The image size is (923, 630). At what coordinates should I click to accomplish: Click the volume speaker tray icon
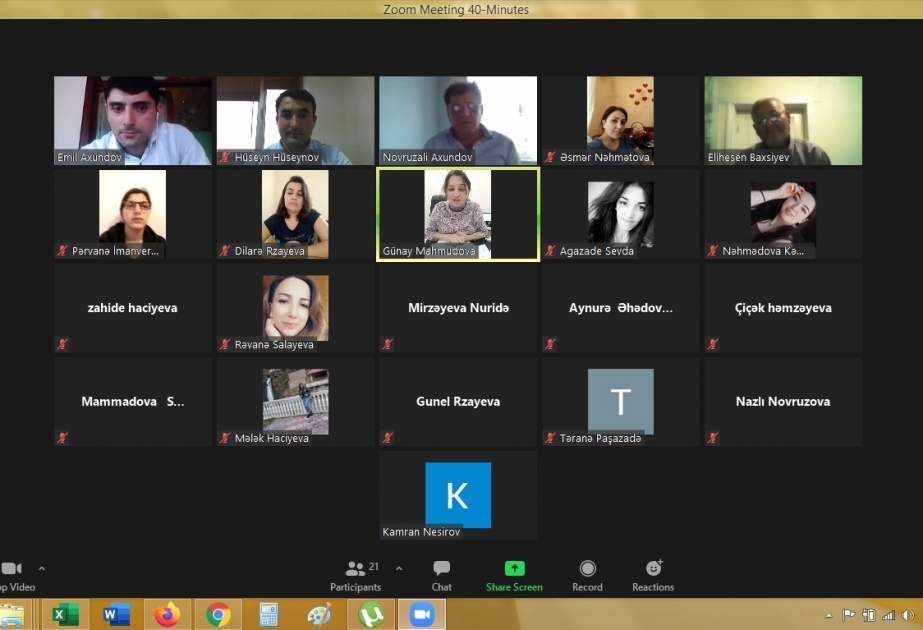pos(908,616)
